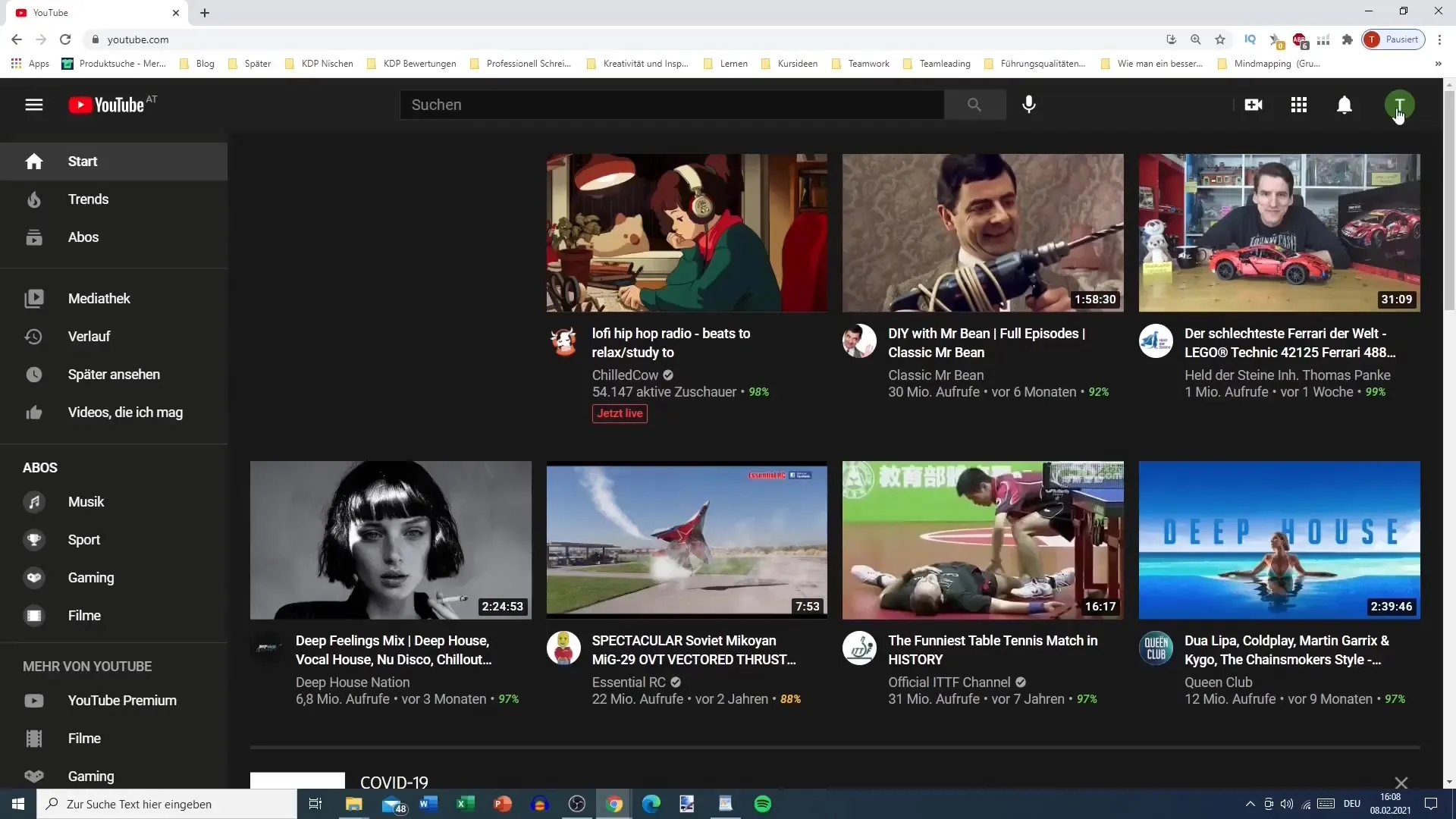Open SPECTACULAR Soviet Mikoyan video title

tap(694, 650)
